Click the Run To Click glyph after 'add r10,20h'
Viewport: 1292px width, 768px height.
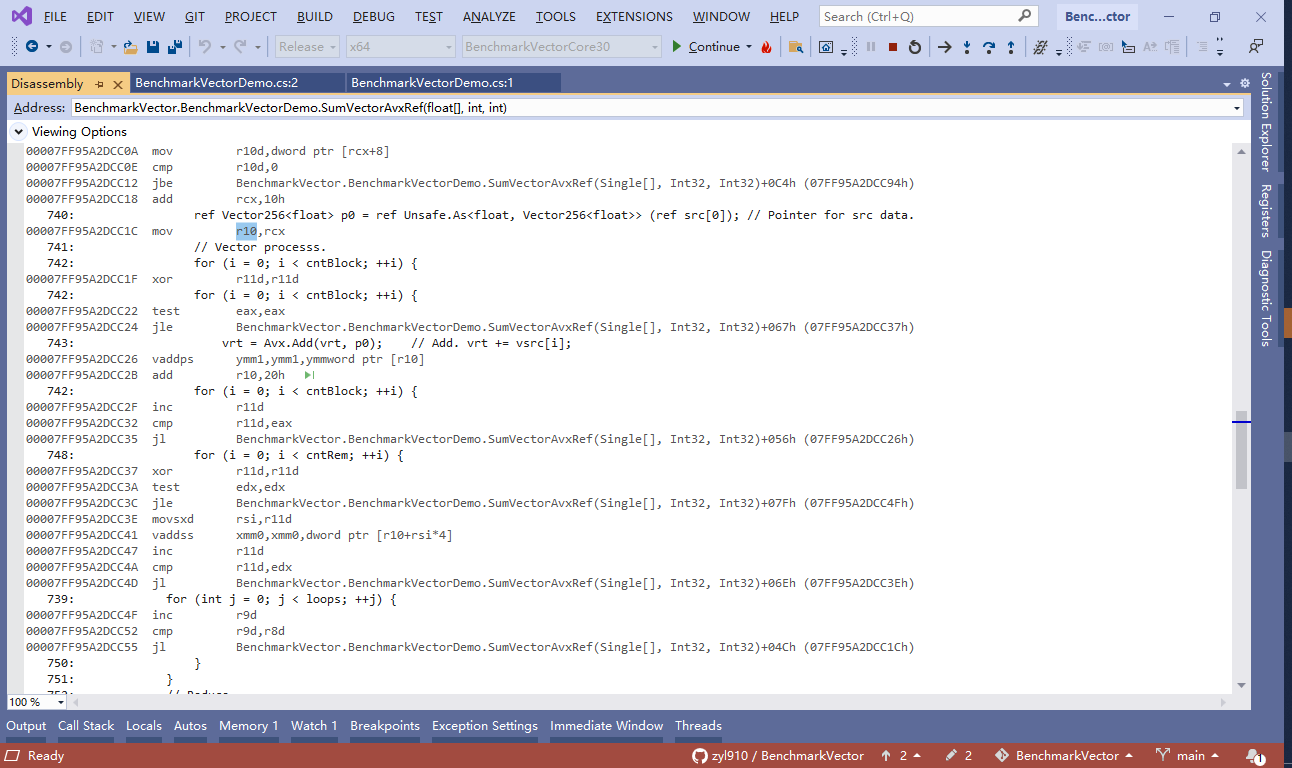pyautogui.click(x=310, y=375)
